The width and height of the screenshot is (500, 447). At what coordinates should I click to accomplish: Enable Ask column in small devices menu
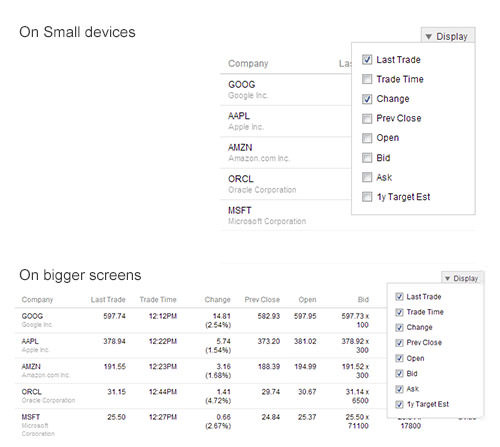pyautogui.click(x=367, y=177)
